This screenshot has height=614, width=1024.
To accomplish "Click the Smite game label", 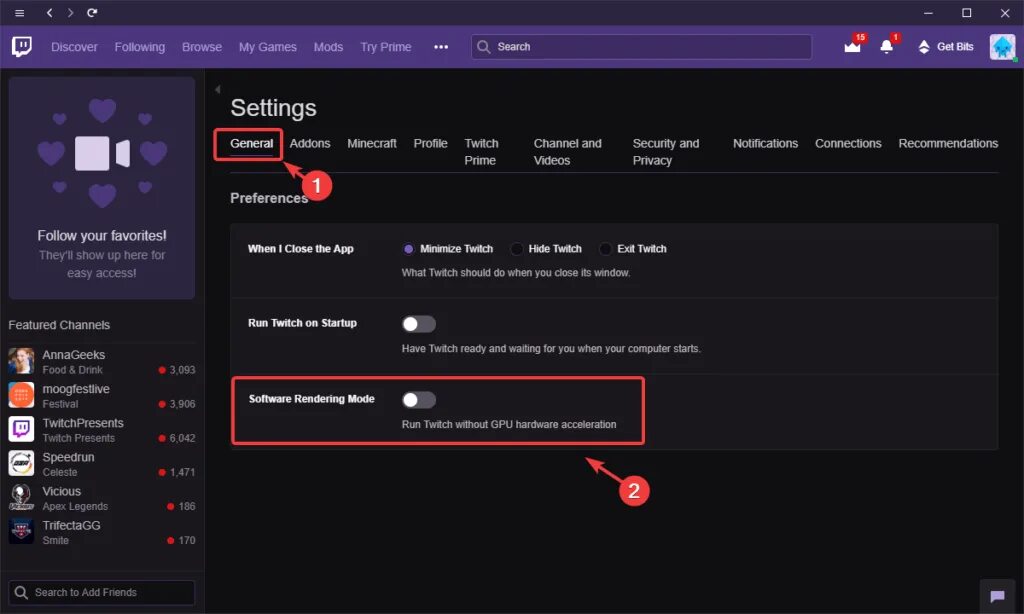I will click(x=56, y=540).
